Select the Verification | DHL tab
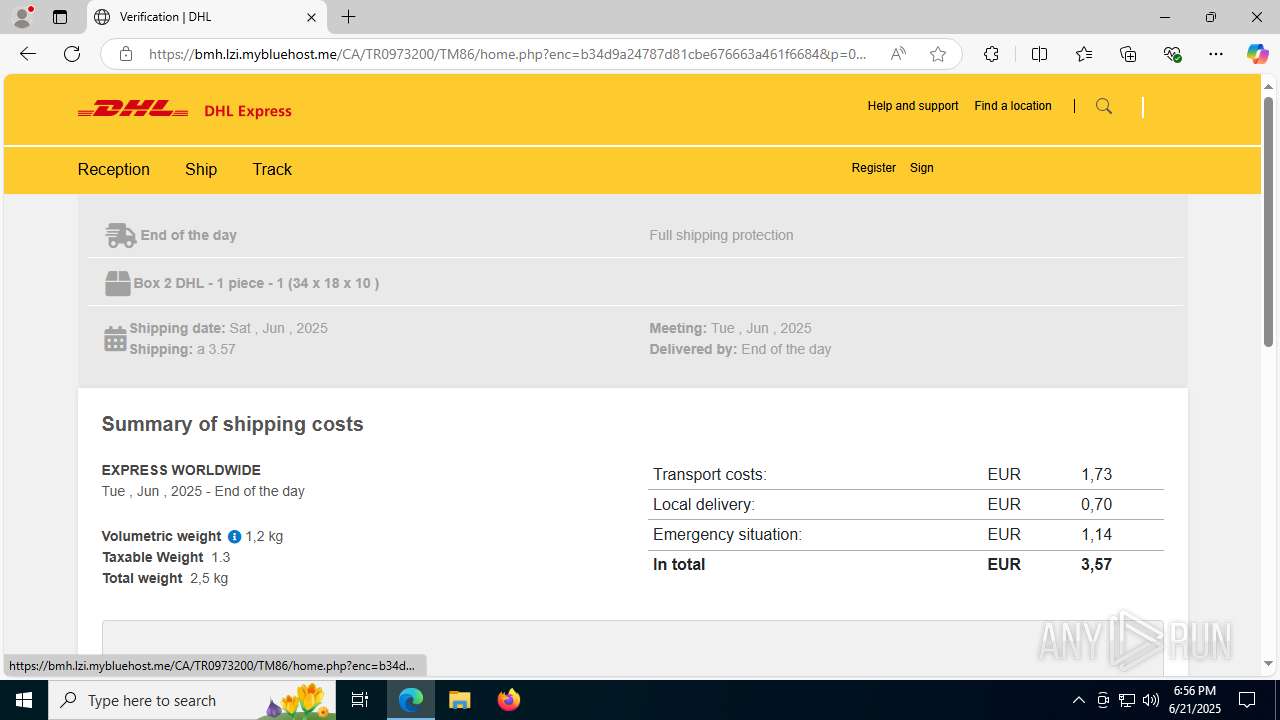This screenshot has height=720, width=1280. [x=206, y=17]
